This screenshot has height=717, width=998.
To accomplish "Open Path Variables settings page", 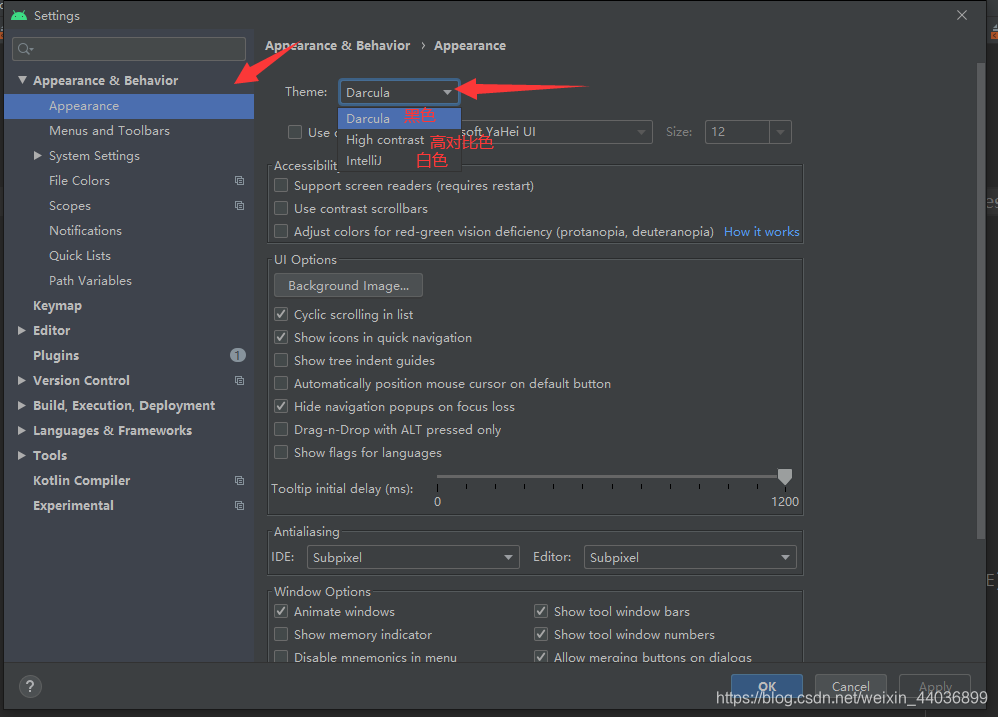I will (90, 281).
